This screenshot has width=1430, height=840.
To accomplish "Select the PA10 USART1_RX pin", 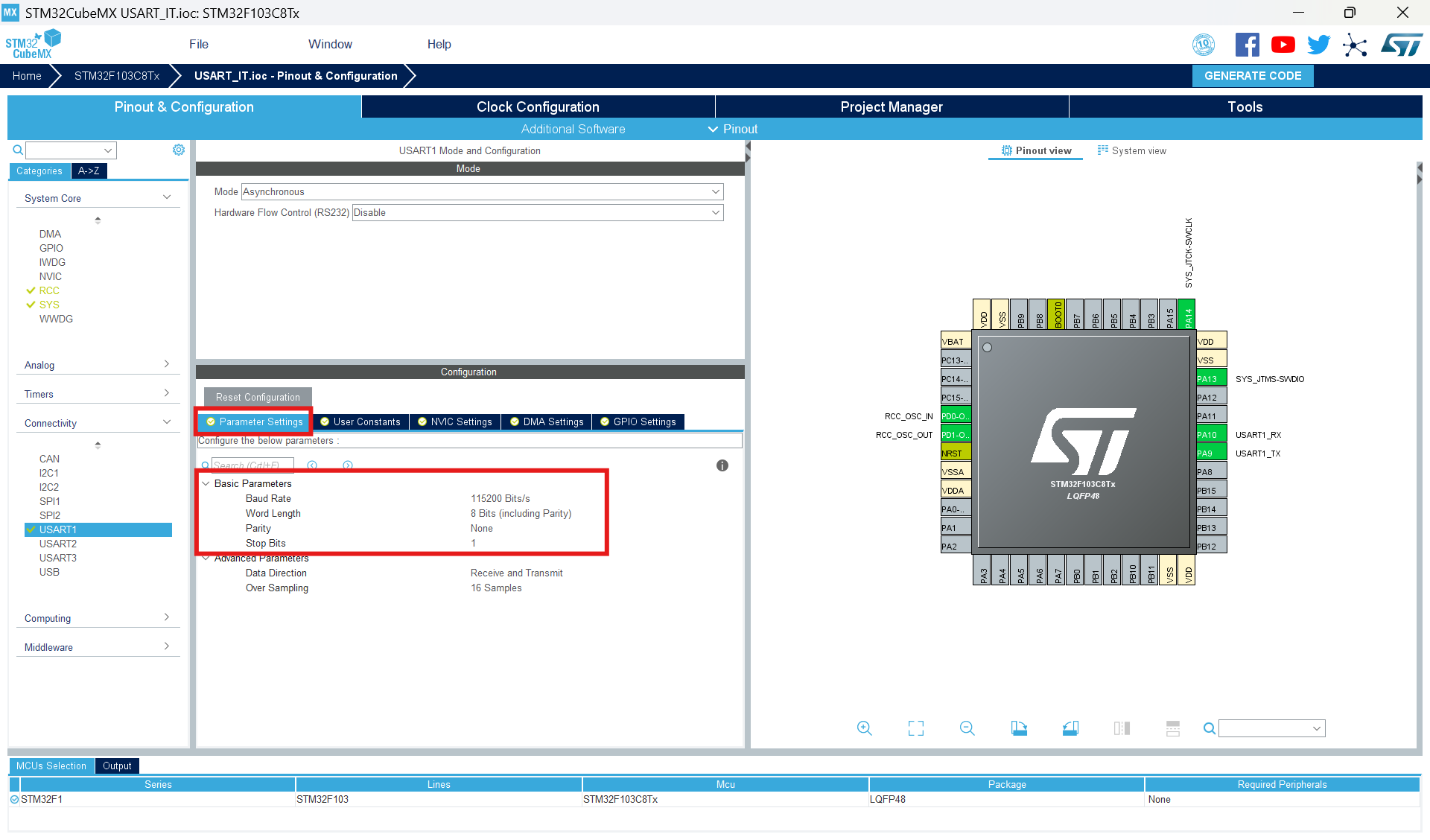I will pyautogui.click(x=1210, y=434).
